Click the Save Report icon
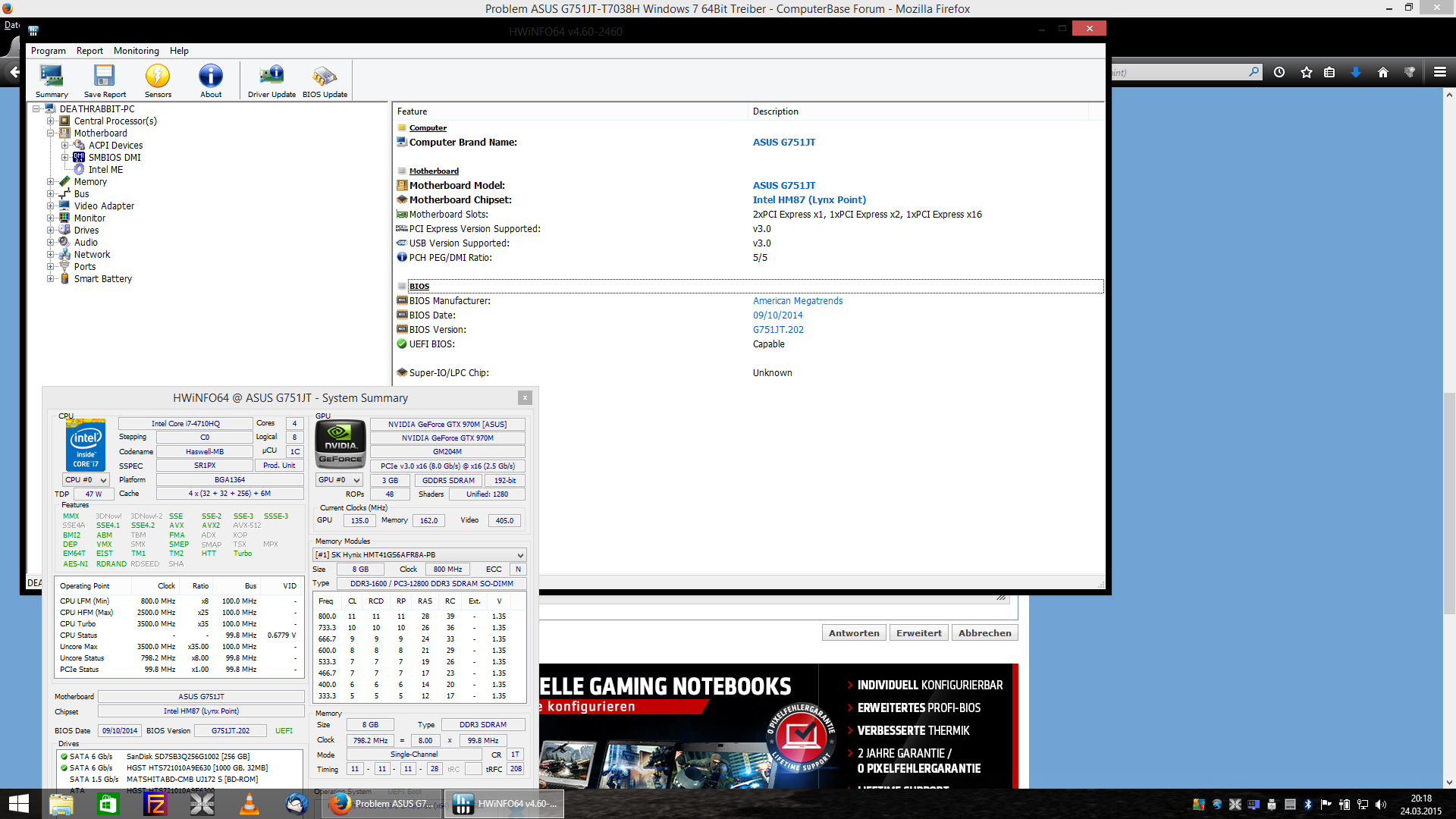Viewport: 1456px width, 819px height. pyautogui.click(x=105, y=80)
